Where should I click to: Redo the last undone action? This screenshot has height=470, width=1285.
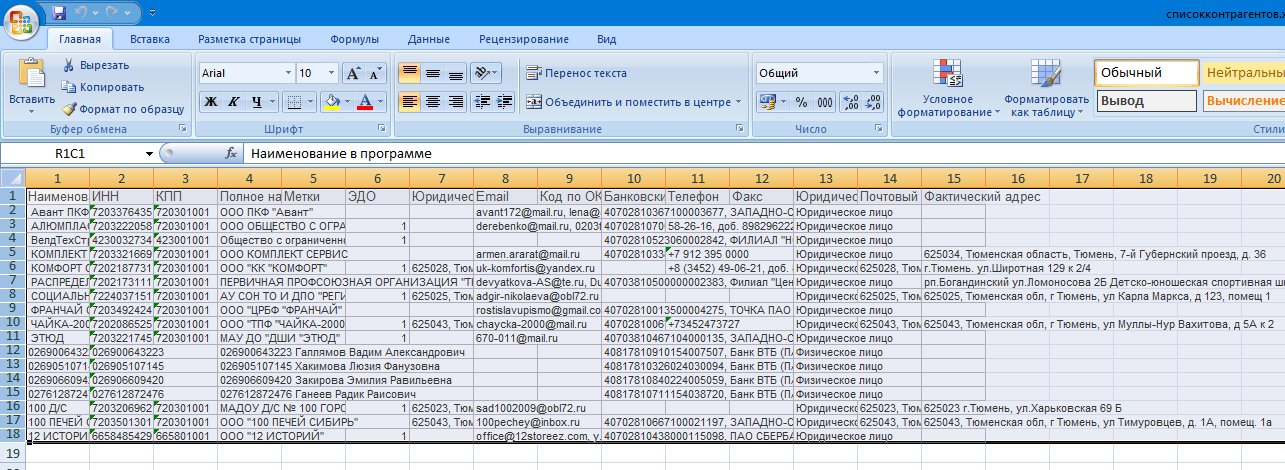click(113, 13)
